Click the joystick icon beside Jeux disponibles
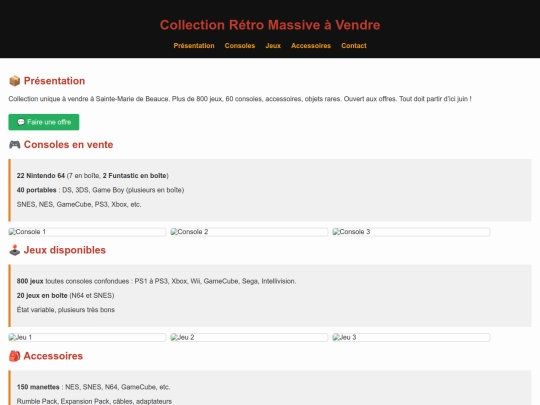 14,250
